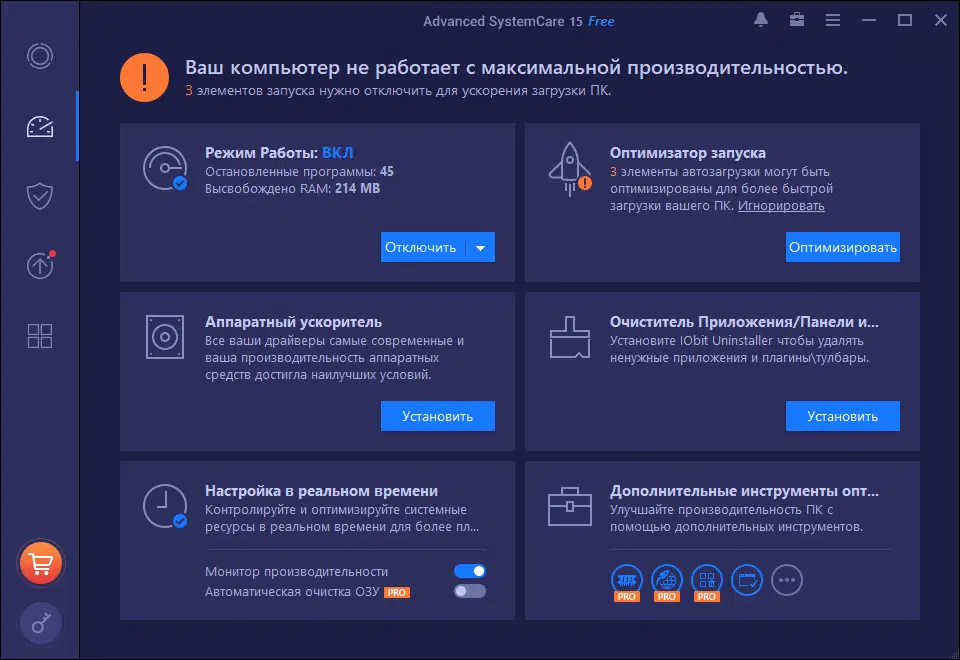Click Установить under Аппаратный ускоритель
The height and width of the screenshot is (660, 960).
[x=438, y=416]
